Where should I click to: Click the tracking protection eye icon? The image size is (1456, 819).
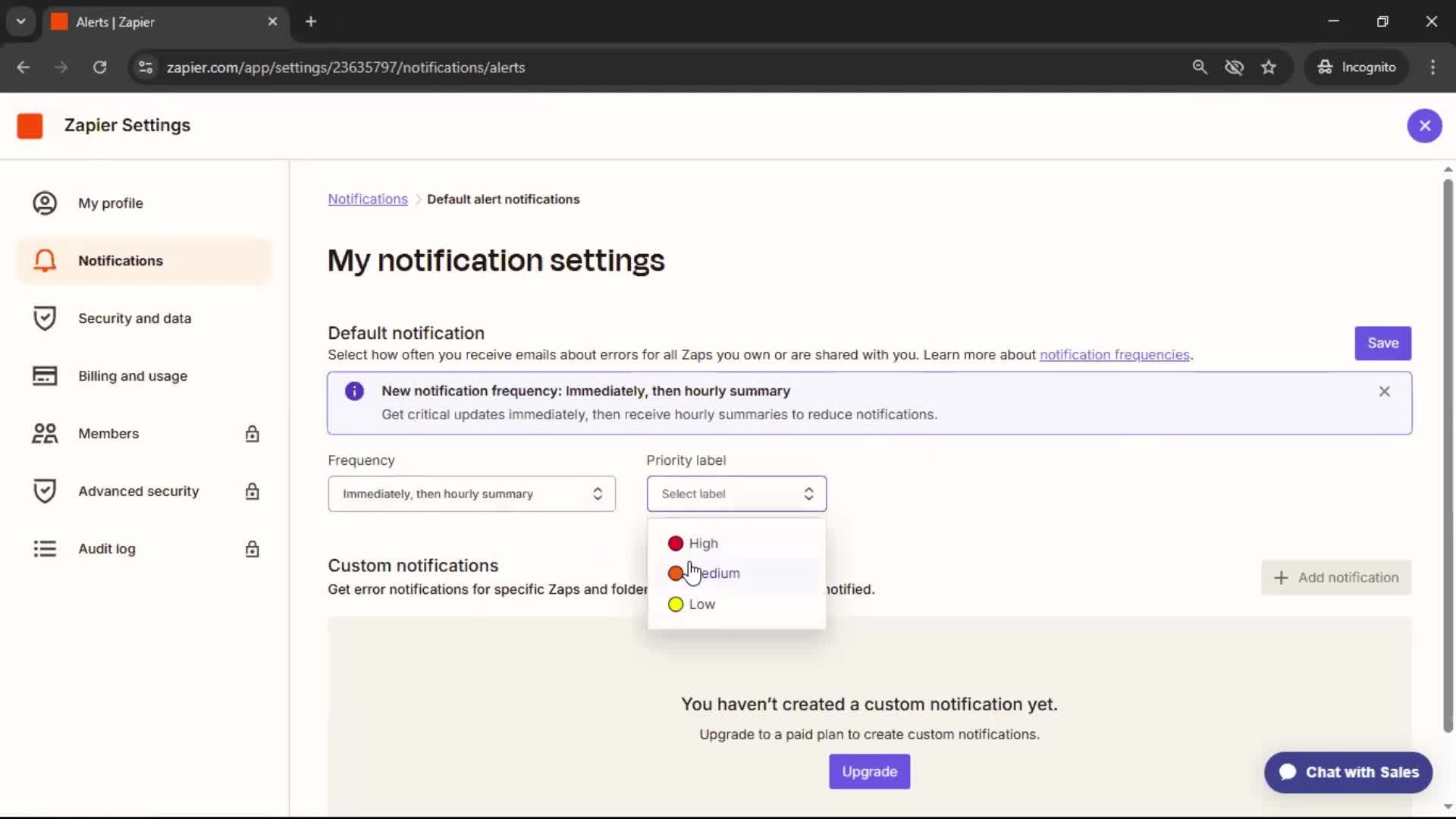click(1235, 67)
